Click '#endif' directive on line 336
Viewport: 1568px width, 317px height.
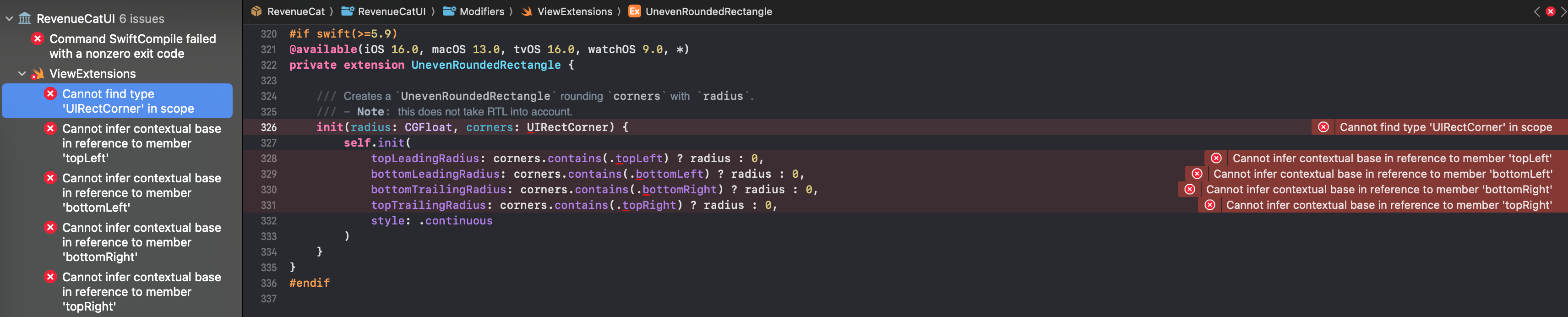(x=309, y=283)
